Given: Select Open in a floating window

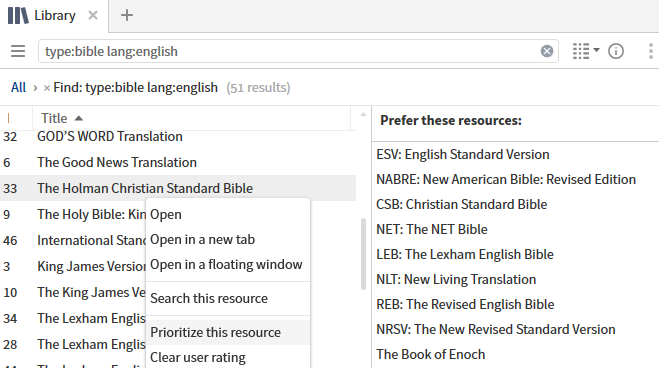Looking at the screenshot, I should pos(228,264).
